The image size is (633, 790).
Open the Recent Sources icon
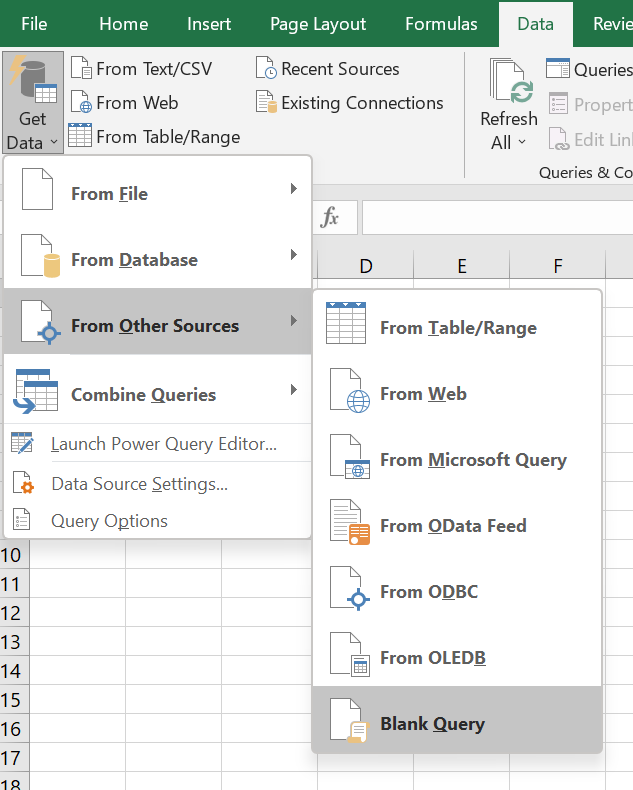(266, 69)
